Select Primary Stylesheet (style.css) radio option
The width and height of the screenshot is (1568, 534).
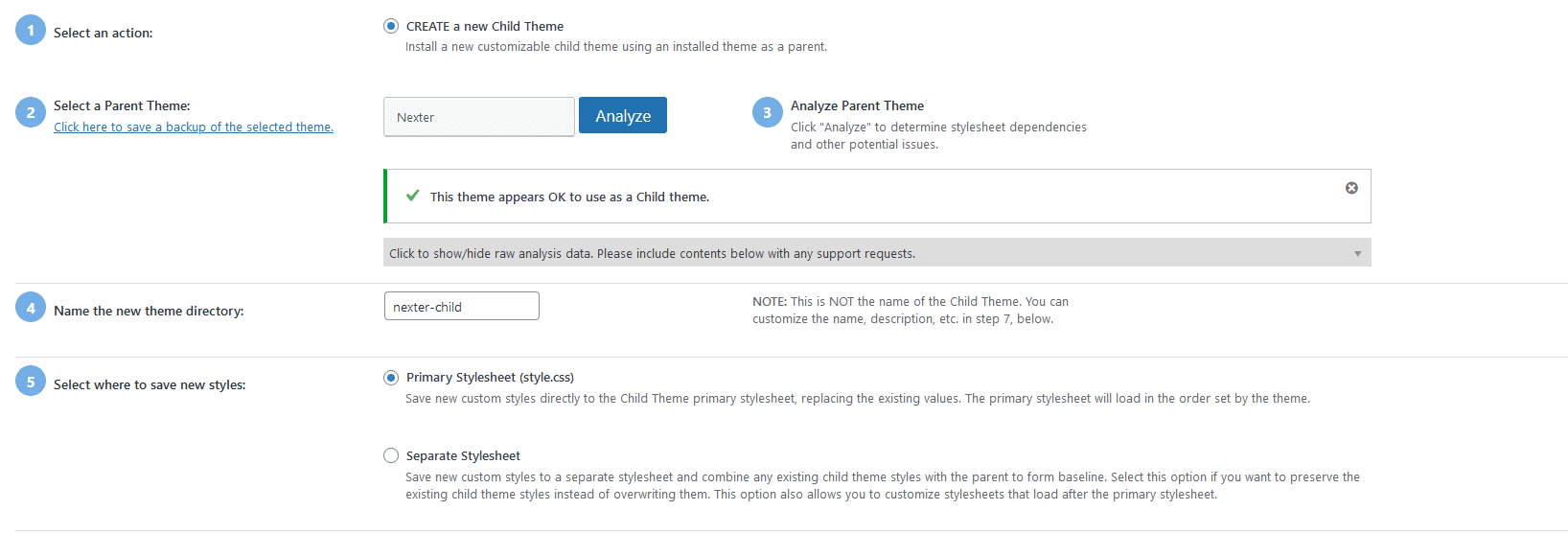pyautogui.click(x=391, y=378)
